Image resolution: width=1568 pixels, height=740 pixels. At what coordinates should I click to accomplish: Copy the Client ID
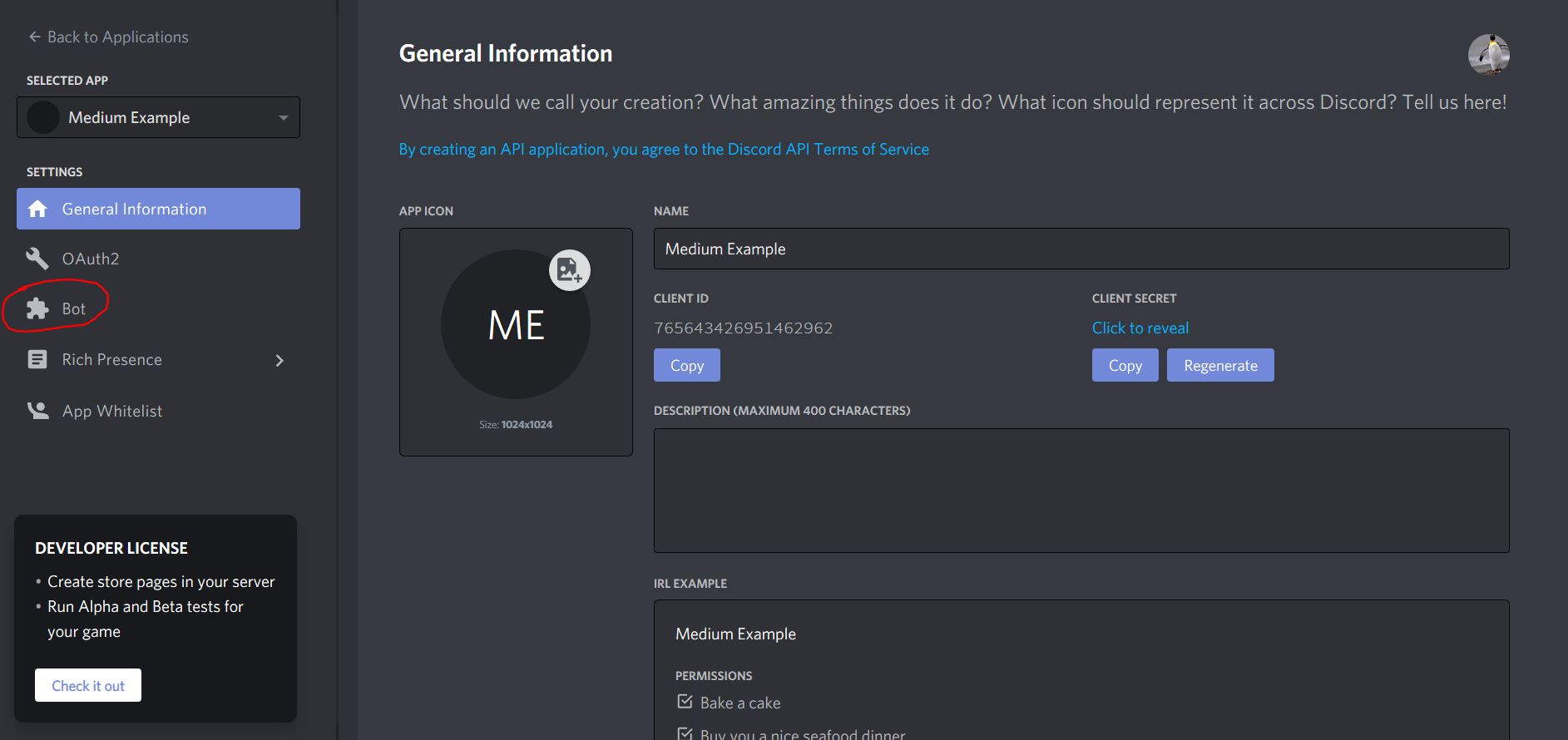point(687,365)
